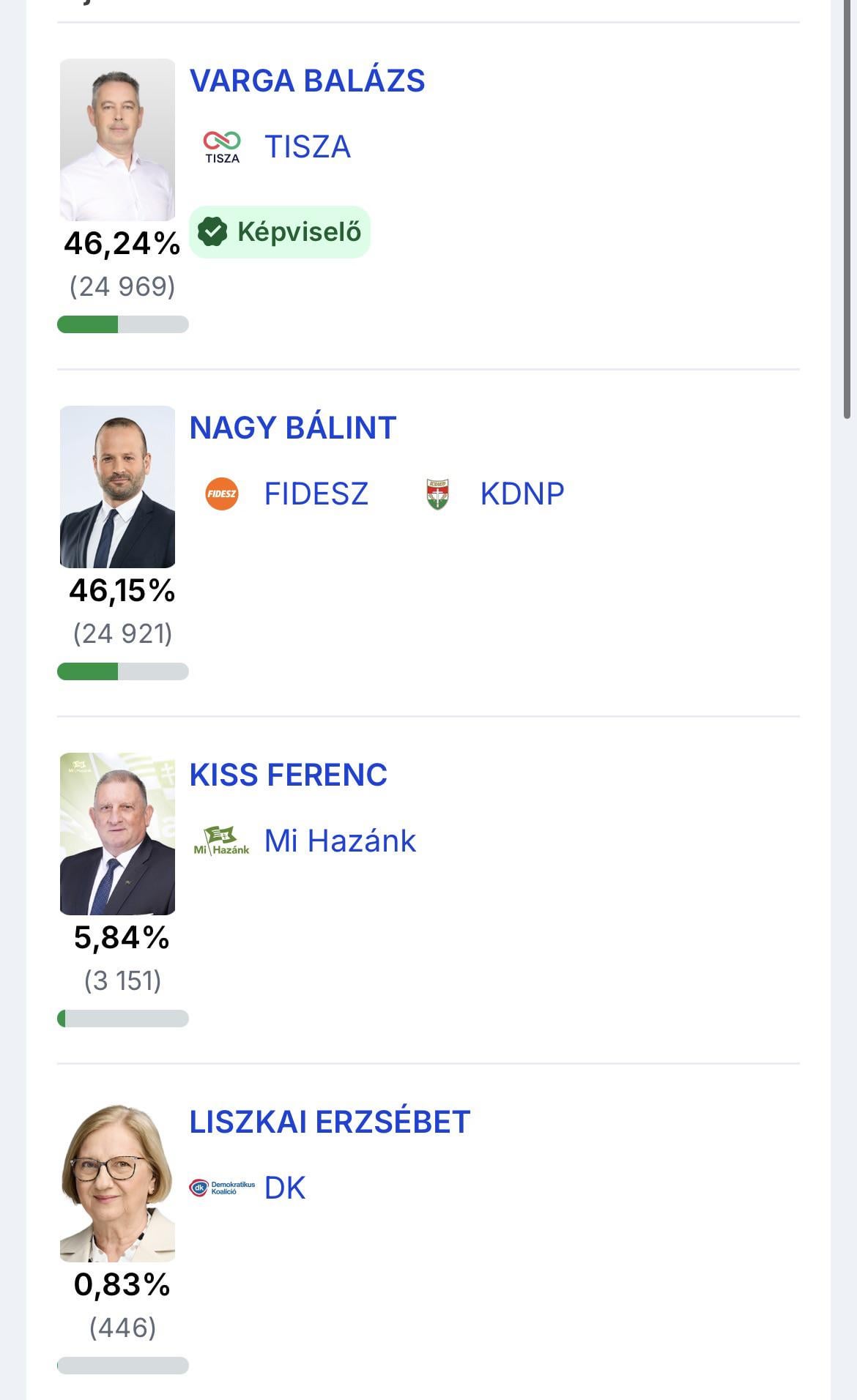The width and height of the screenshot is (857, 1400).
Task: Click the Mi Hazánk flag logo
Action: click(x=221, y=841)
